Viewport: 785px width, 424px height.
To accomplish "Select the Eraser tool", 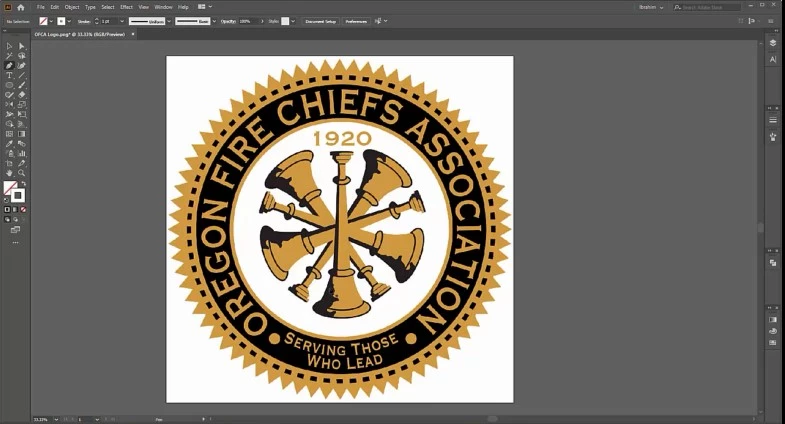I will click(x=22, y=95).
